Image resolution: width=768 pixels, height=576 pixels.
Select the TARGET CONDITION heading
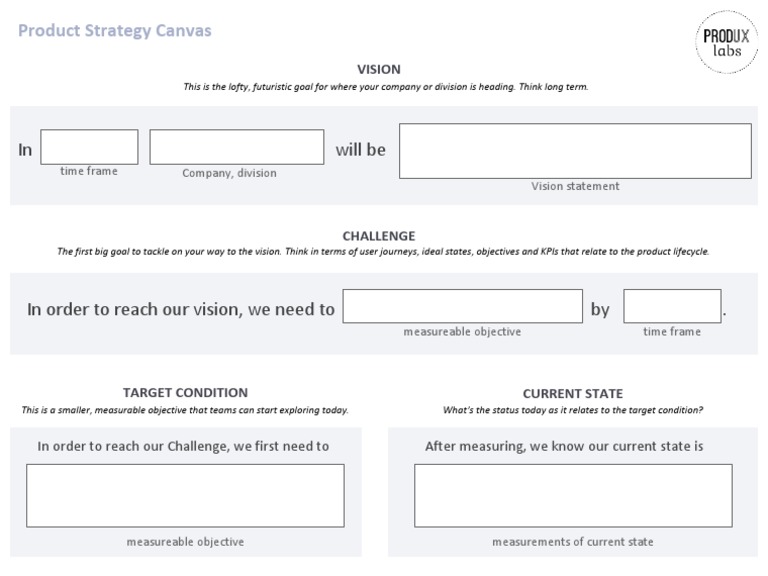click(x=185, y=393)
